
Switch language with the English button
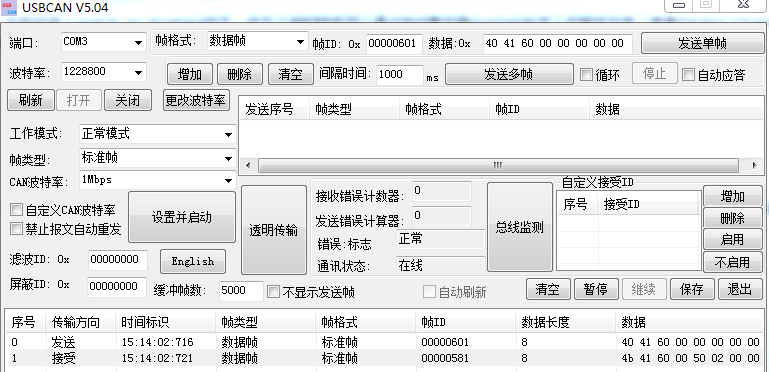click(x=193, y=261)
